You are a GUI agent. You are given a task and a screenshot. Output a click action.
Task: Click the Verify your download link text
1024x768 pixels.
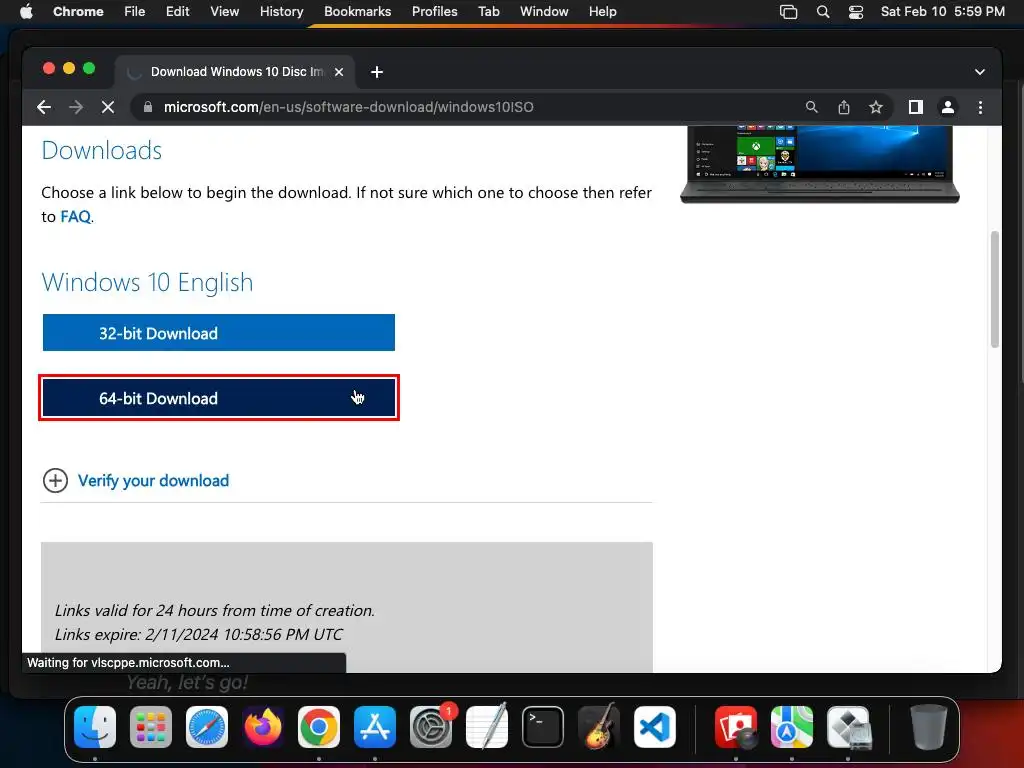pyautogui.click(x=153, y=481)
